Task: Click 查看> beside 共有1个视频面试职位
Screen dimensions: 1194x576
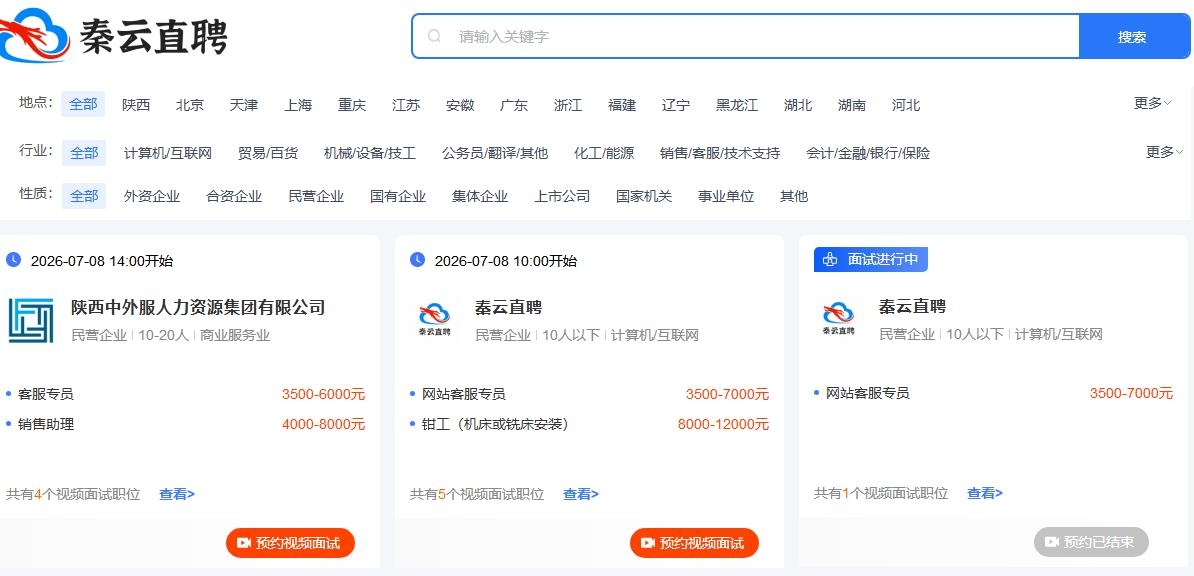Action: pyautogui.click(x=985, y=493)
